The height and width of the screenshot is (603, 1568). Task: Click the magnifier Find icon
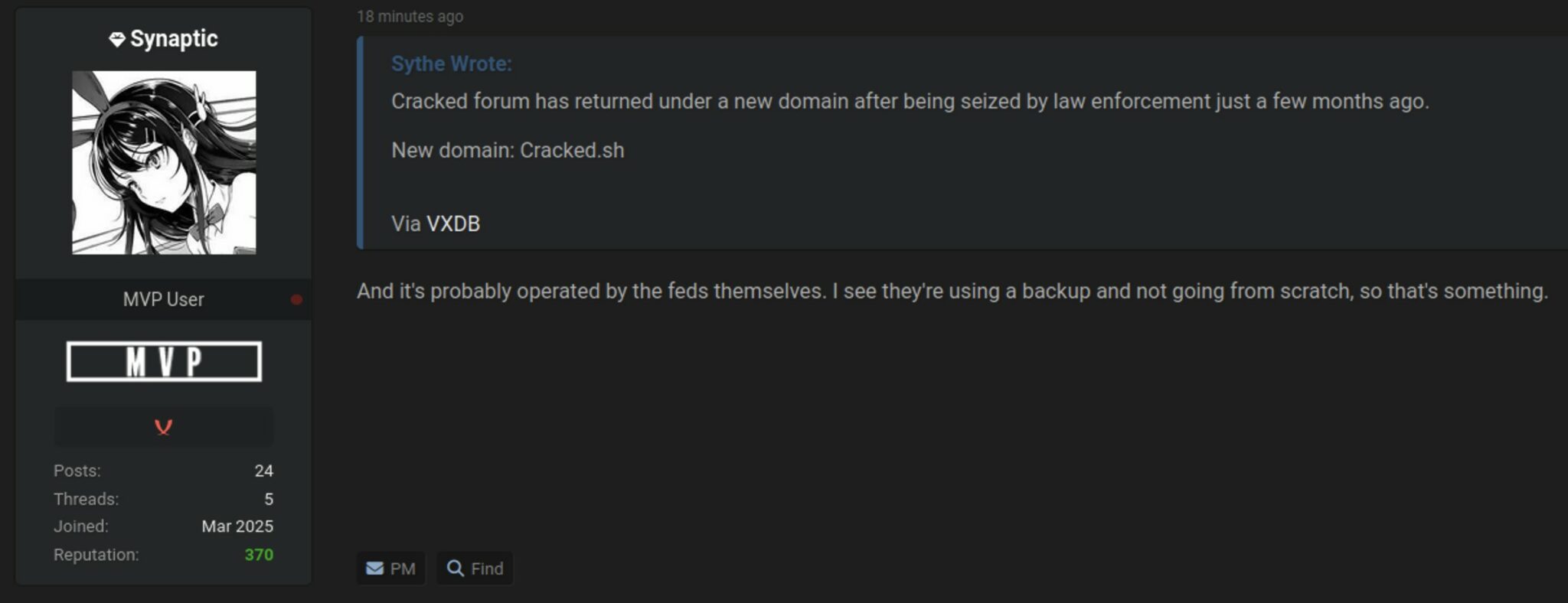455,569
